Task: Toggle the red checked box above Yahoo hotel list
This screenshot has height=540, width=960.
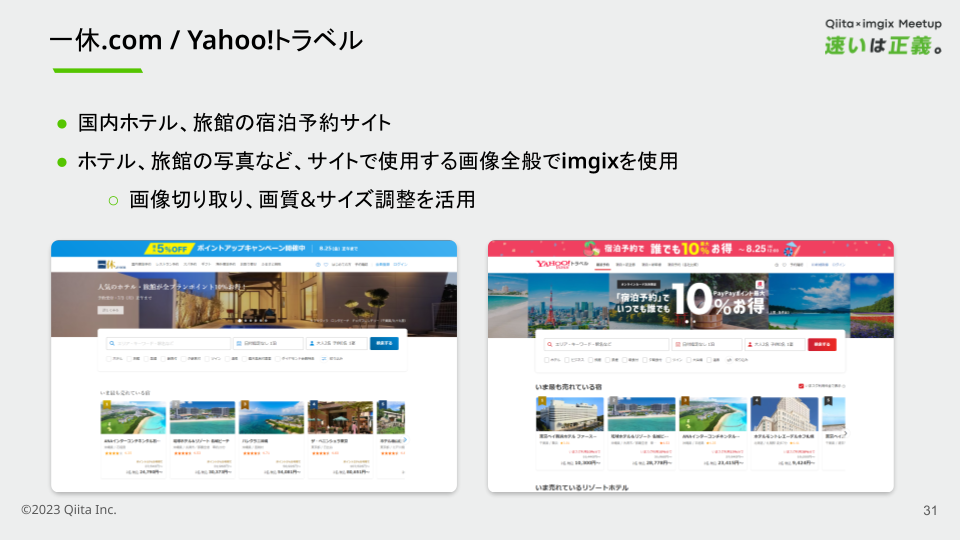Action: coord(801,385)
